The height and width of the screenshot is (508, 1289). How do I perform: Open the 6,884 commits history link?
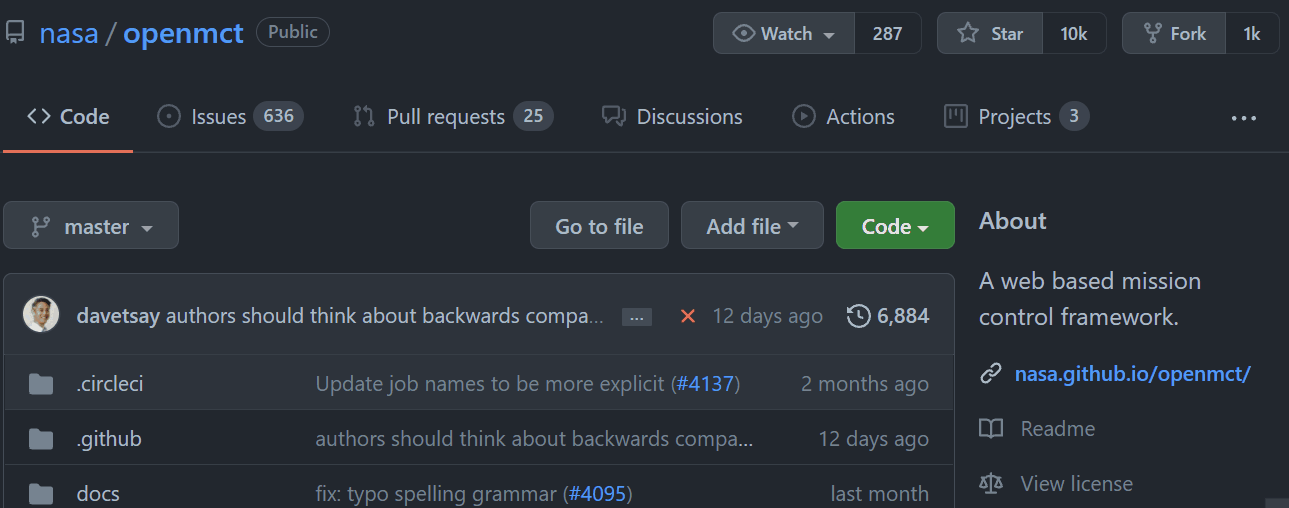[888, 316]
